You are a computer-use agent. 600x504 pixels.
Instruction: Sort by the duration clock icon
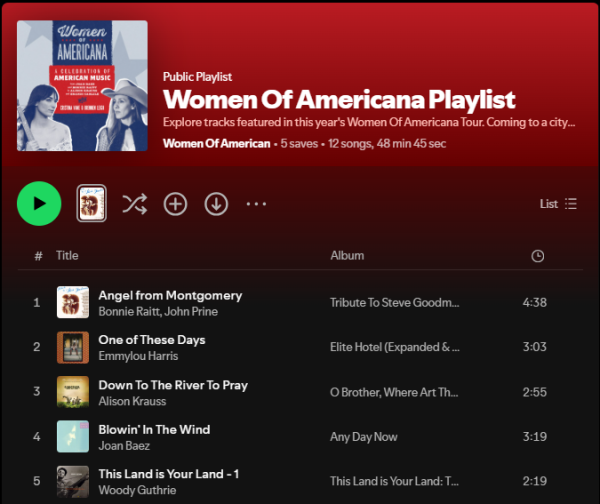pos(538,256)
